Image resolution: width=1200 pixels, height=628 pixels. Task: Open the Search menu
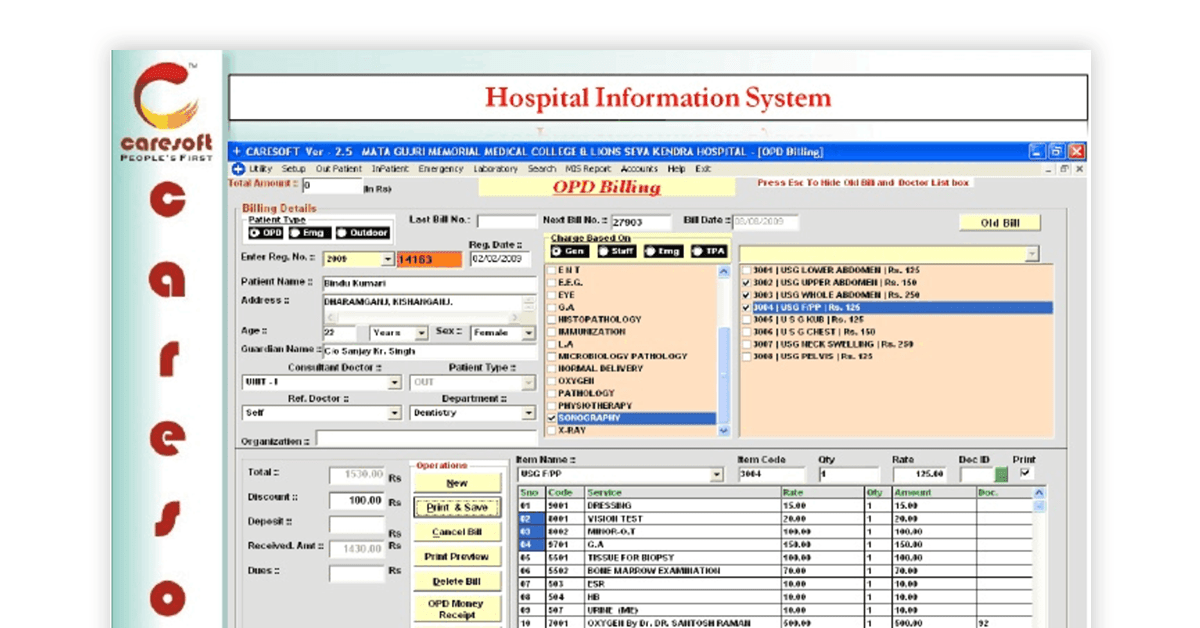542,169
